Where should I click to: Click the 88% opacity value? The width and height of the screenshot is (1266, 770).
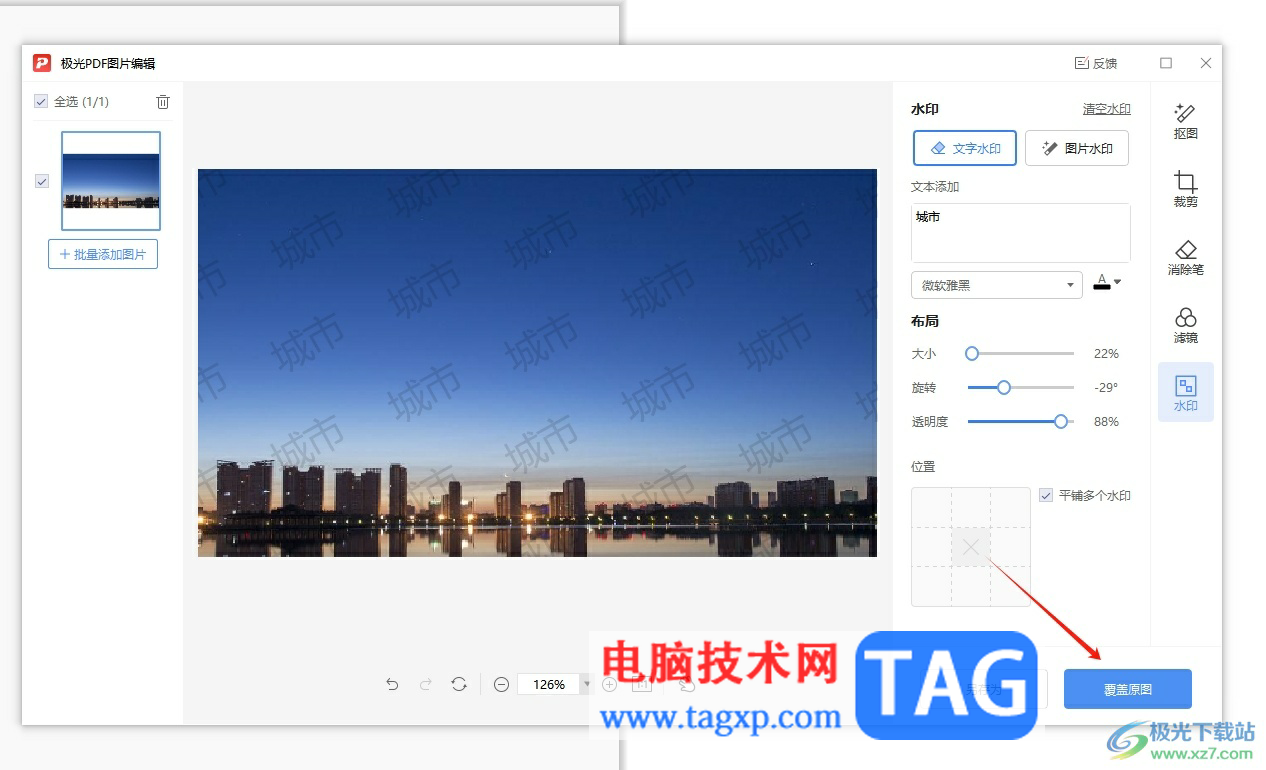click(x=1106, y=422)
